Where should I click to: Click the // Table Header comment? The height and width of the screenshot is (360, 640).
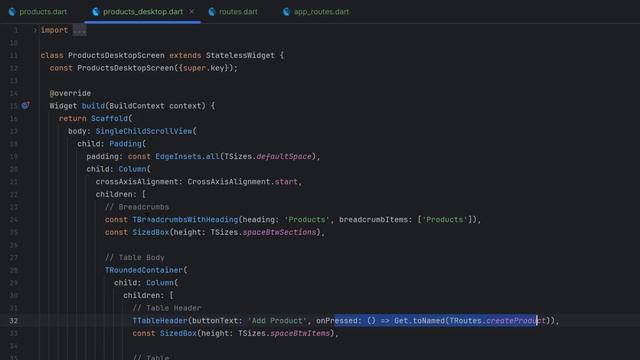167,308
